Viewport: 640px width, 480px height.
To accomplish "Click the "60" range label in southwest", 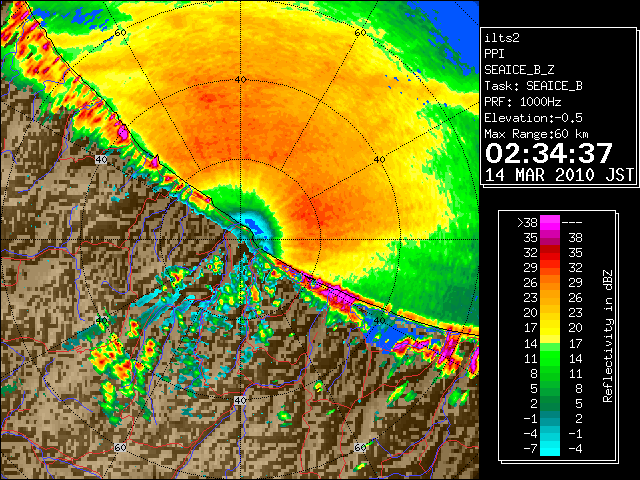I will click(120, 448).
